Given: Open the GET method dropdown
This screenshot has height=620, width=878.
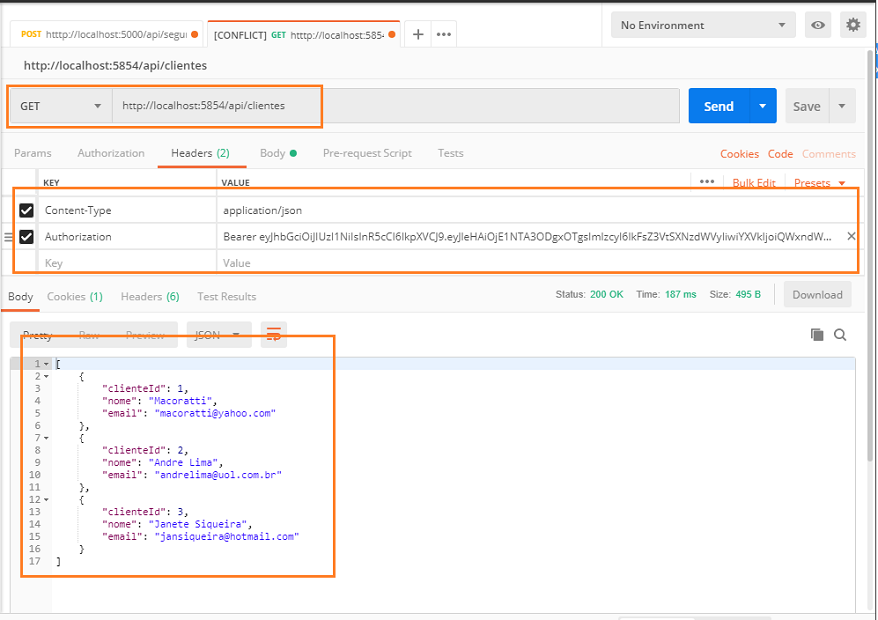Looking at the screenshot, I should pos(60,106).
